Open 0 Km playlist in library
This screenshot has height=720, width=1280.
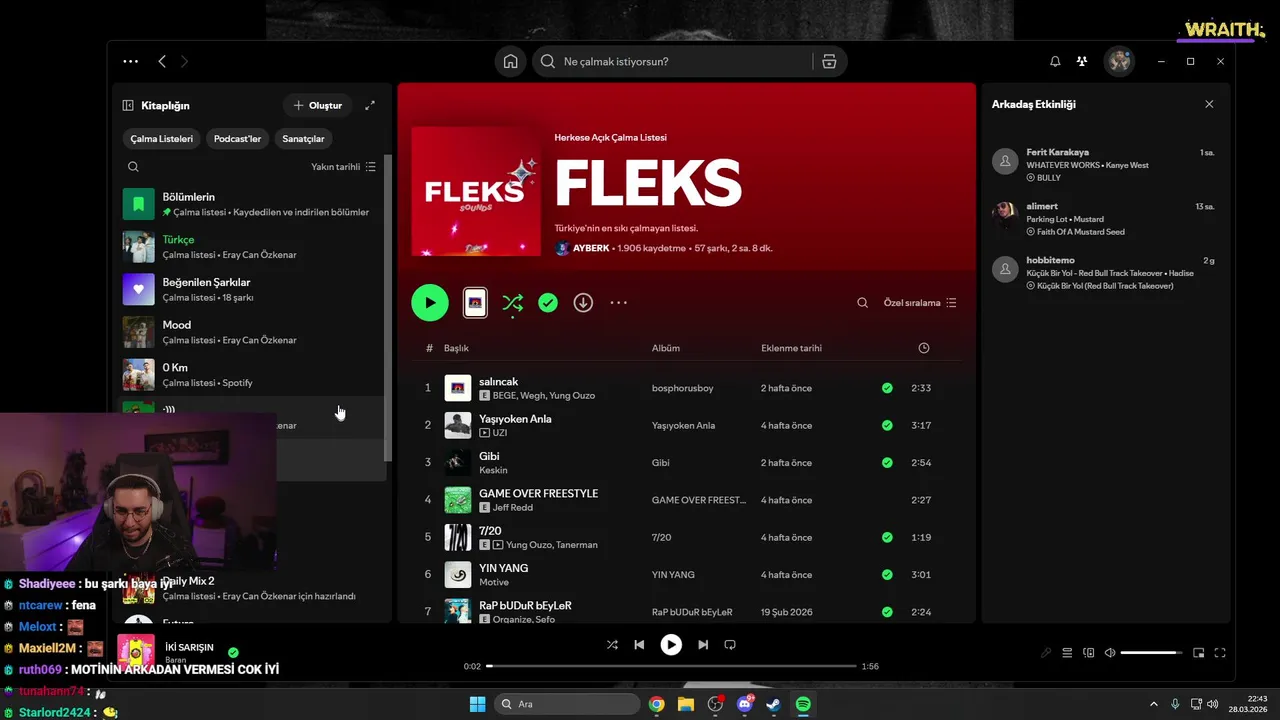tap(250, 375)
